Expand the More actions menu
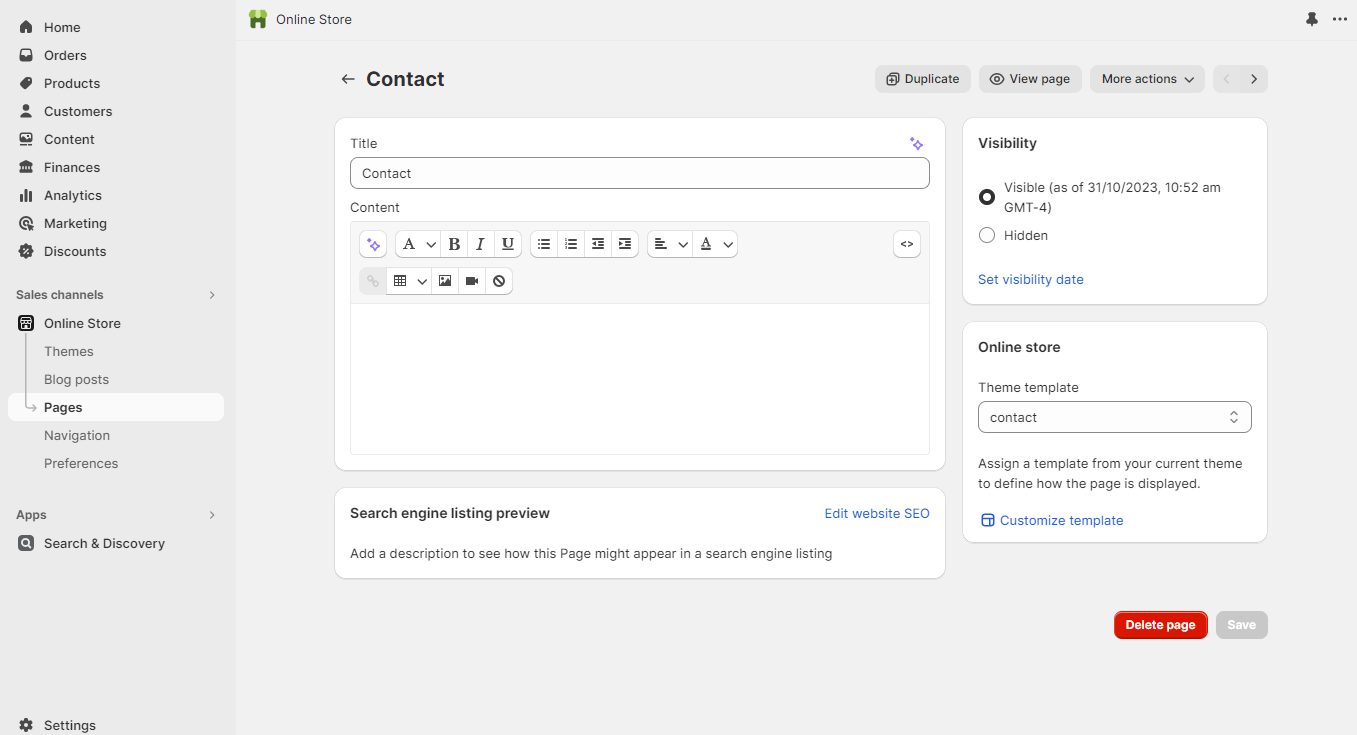Screen dimensions: 1357x735 click(x=1147, y=79)
